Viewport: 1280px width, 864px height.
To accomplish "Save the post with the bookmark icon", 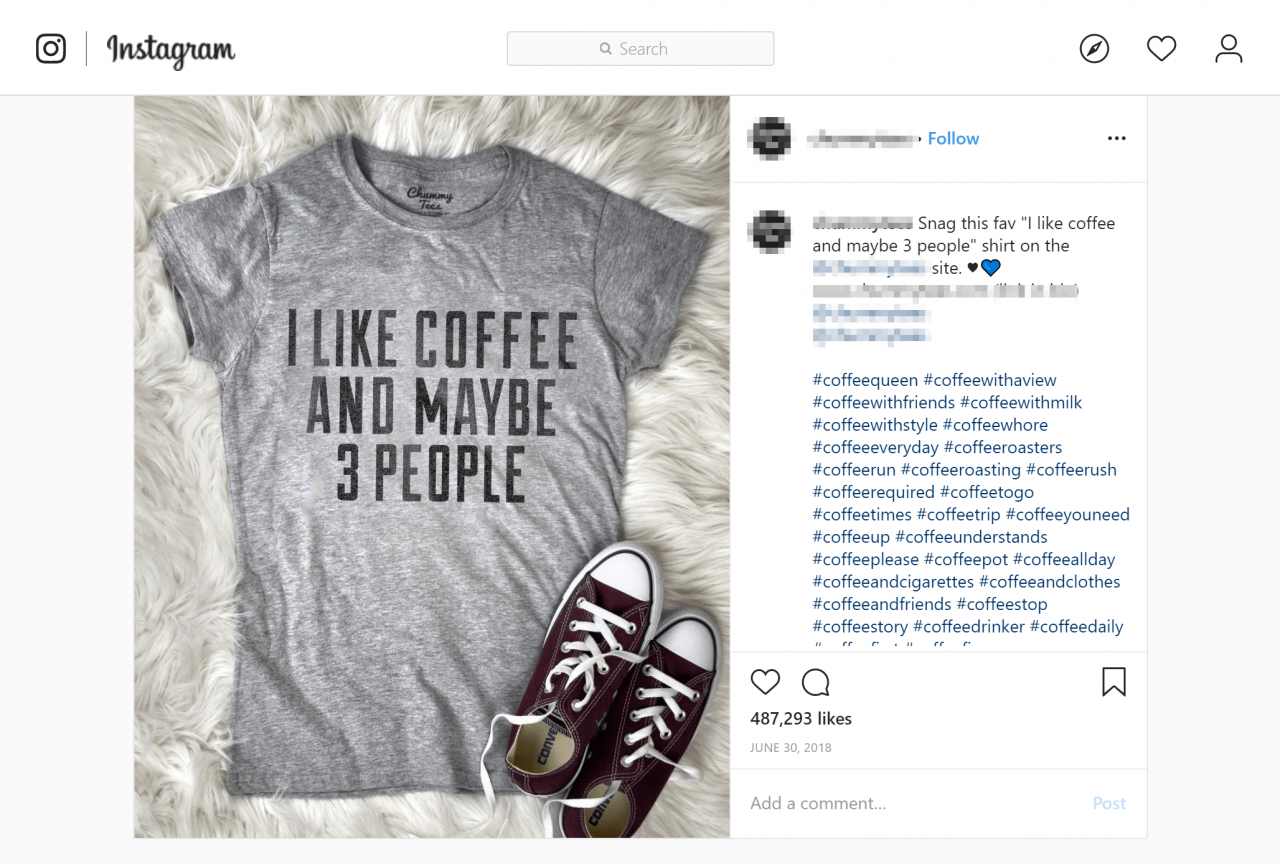I will pyautogui.click(x=1114, y=681).
